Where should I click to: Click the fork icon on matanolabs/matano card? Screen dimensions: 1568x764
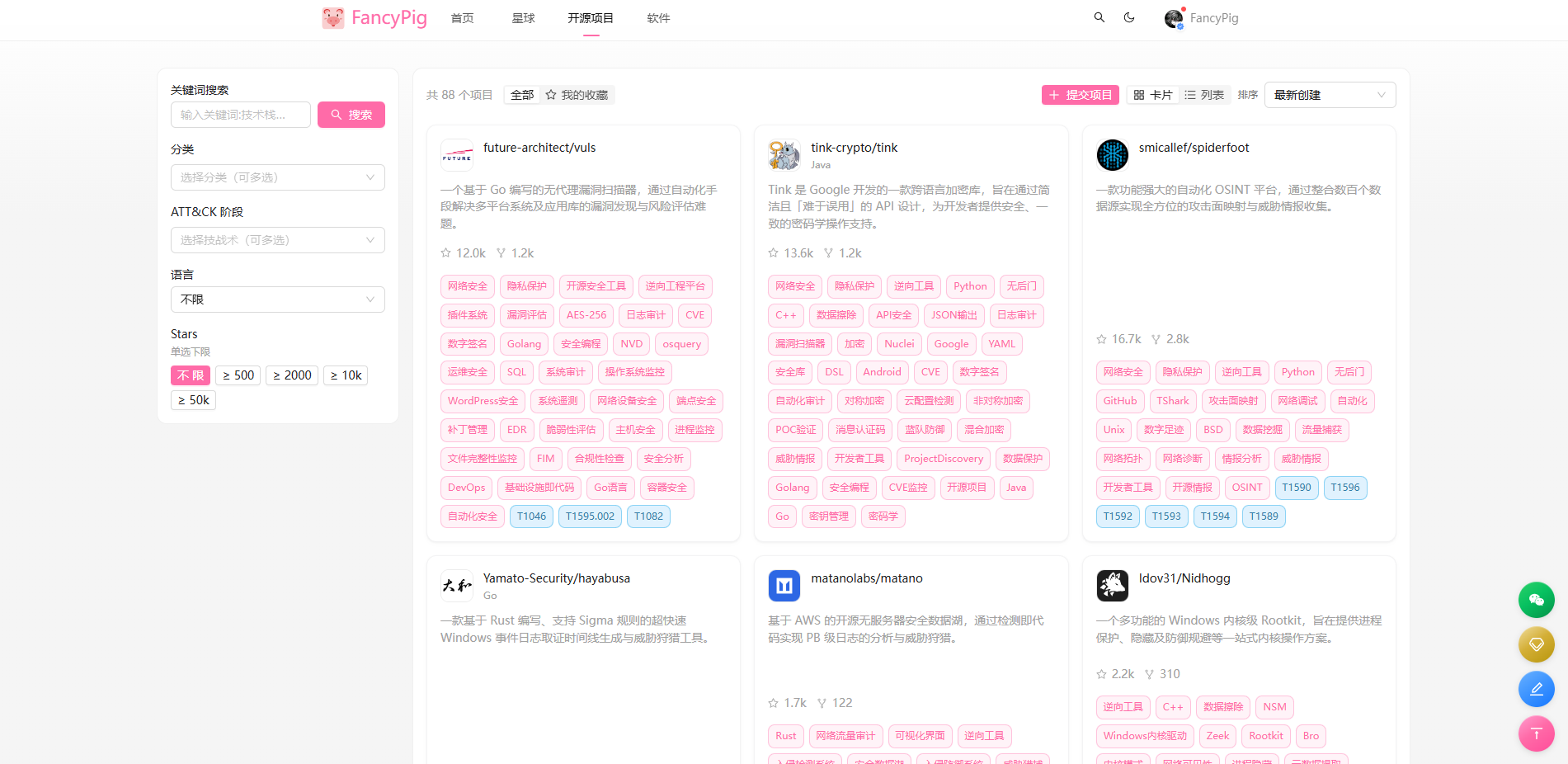pyautogui.click(x=822, y=703)
